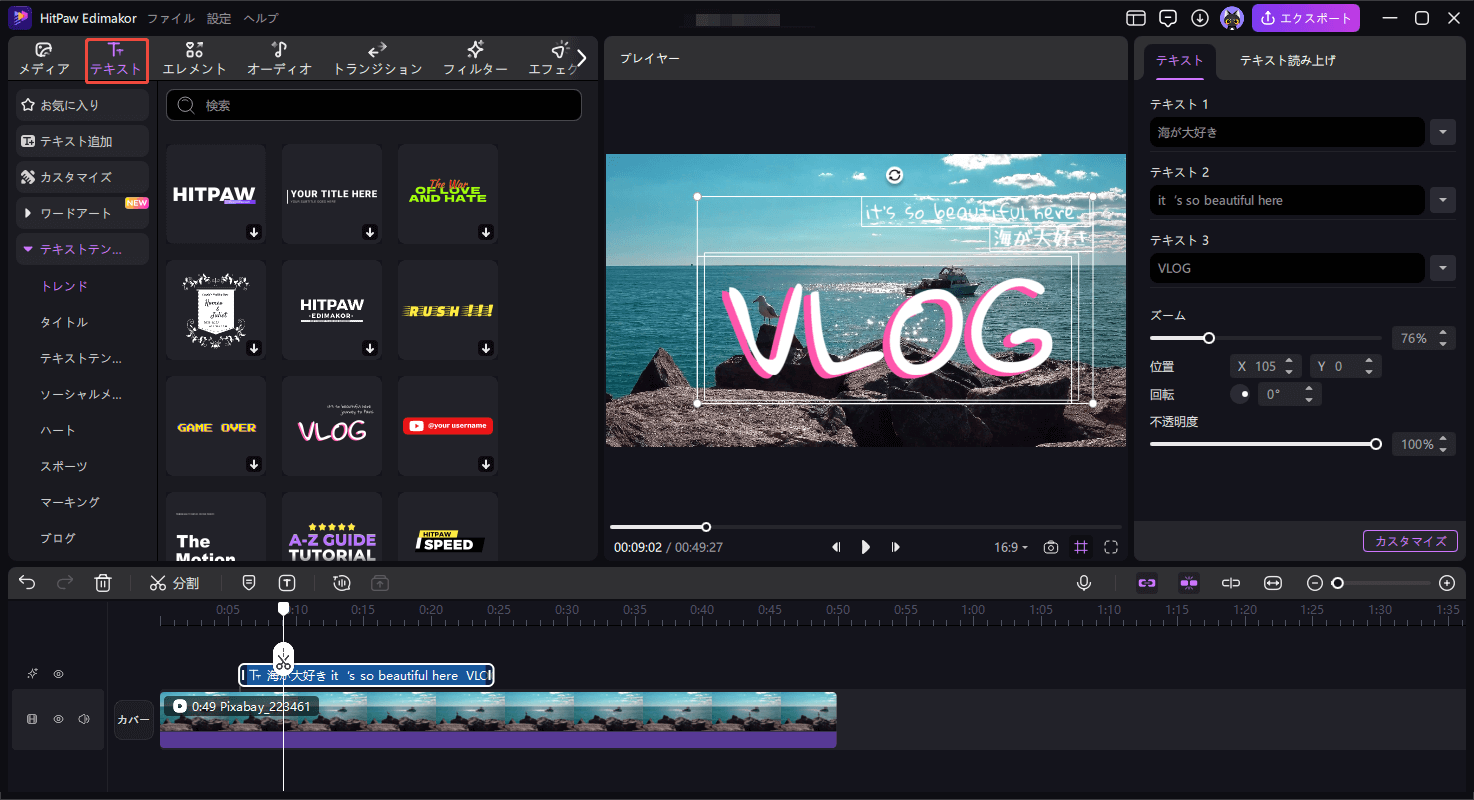The image size is (1474, 800).
Task: Open the フィルター tab
Action: [475, 59]
